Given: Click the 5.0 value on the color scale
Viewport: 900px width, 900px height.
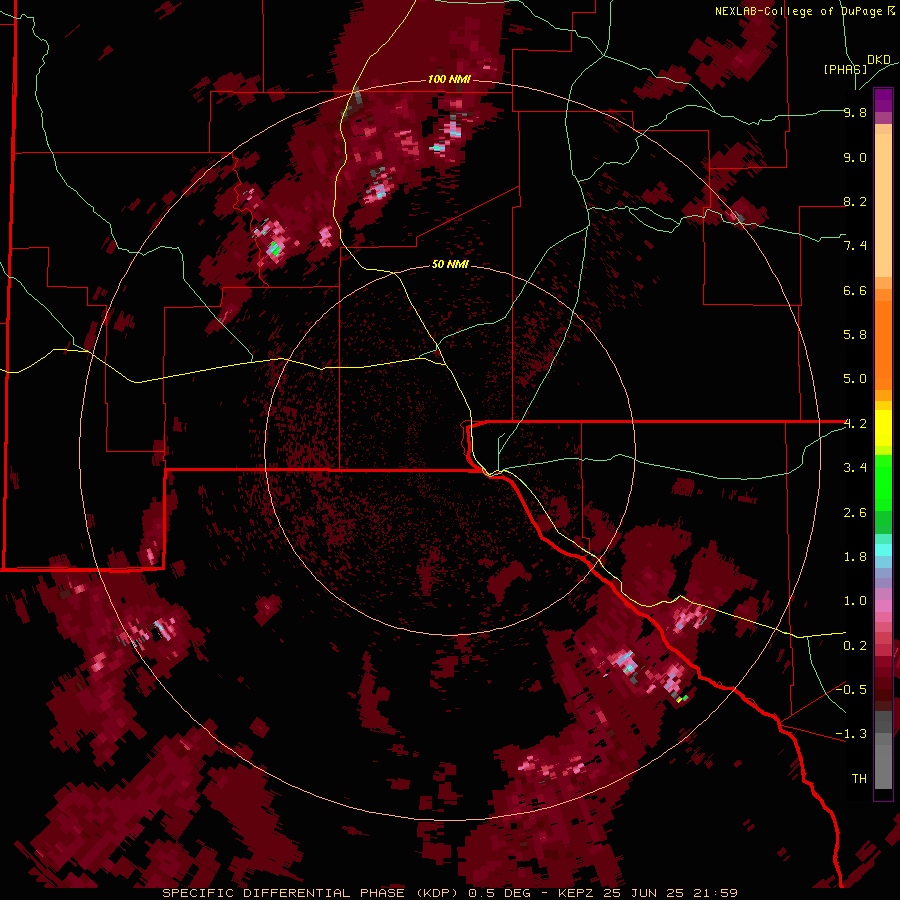Looking at the screenshot, I should click(855, 379).
